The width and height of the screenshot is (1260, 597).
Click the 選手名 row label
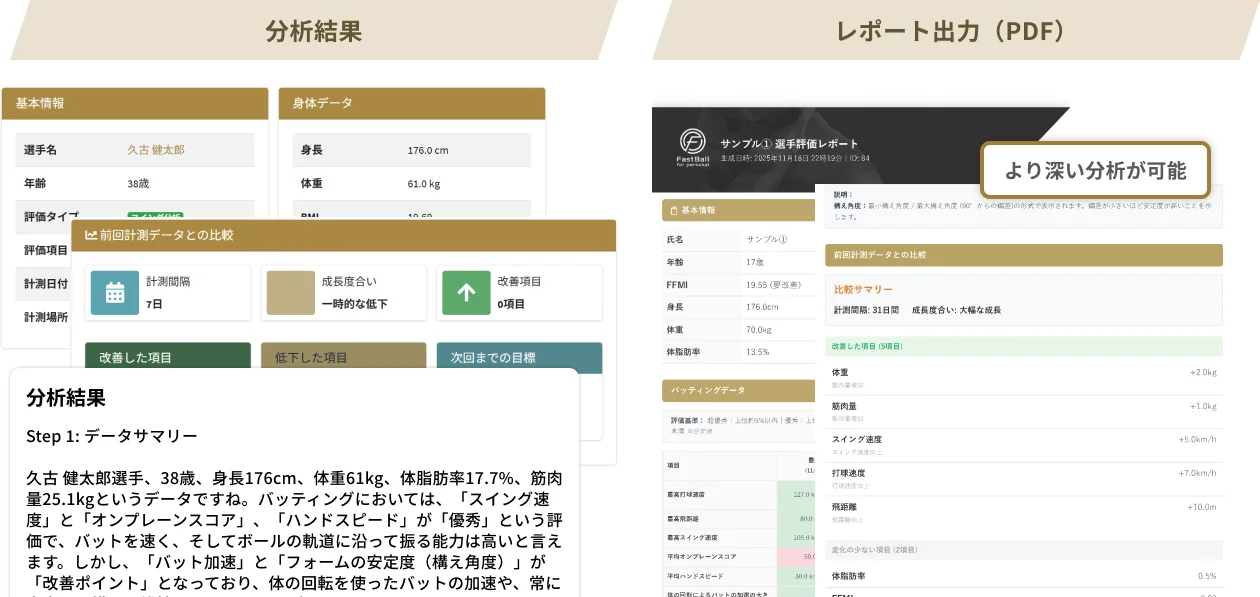(x=40, y=150)
